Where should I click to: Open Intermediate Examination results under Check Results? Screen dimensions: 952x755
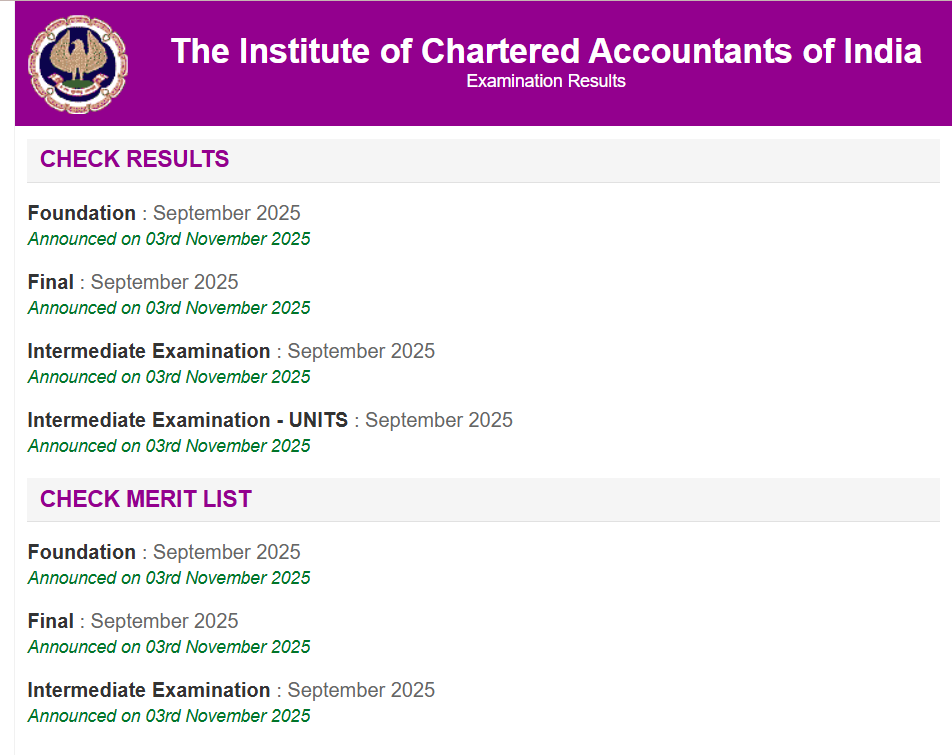(149, 351)
